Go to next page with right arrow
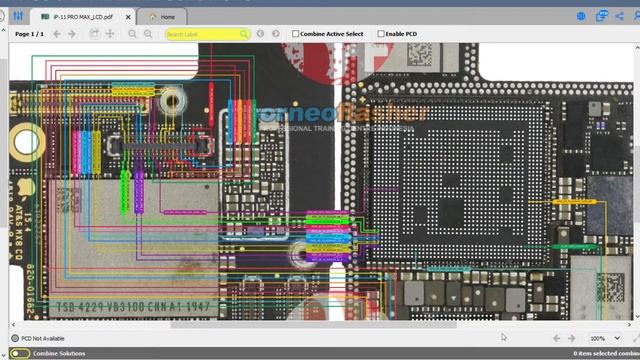640x360 pixels. coord(72,34)
